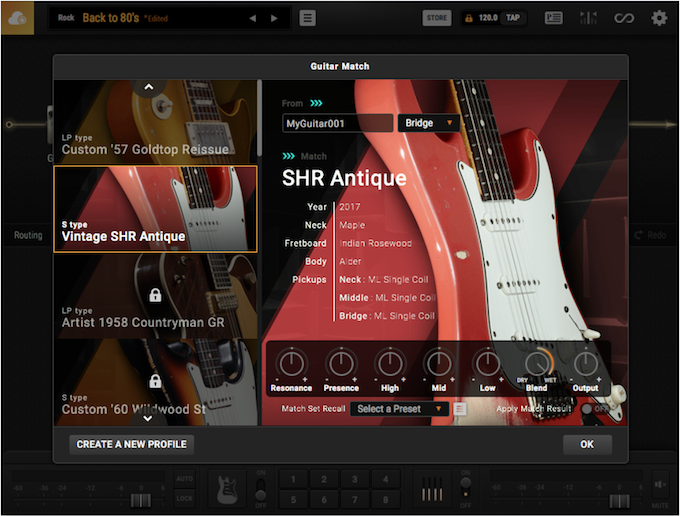Click the tempo value 120.0
Screen dimensions: 680x516
[488, 18]
